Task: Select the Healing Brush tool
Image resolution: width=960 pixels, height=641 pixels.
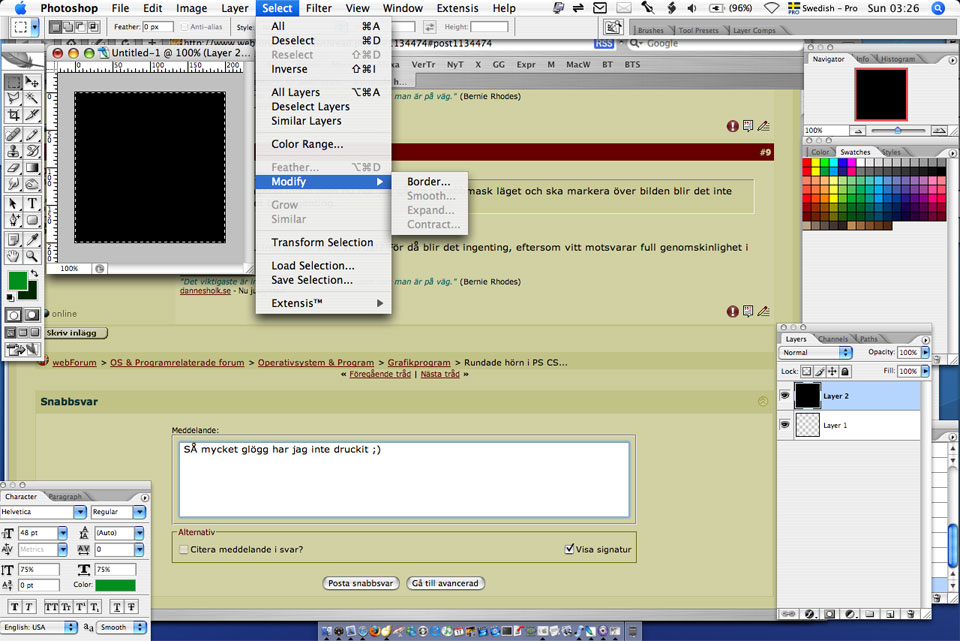Action: [x=13, y=135]
